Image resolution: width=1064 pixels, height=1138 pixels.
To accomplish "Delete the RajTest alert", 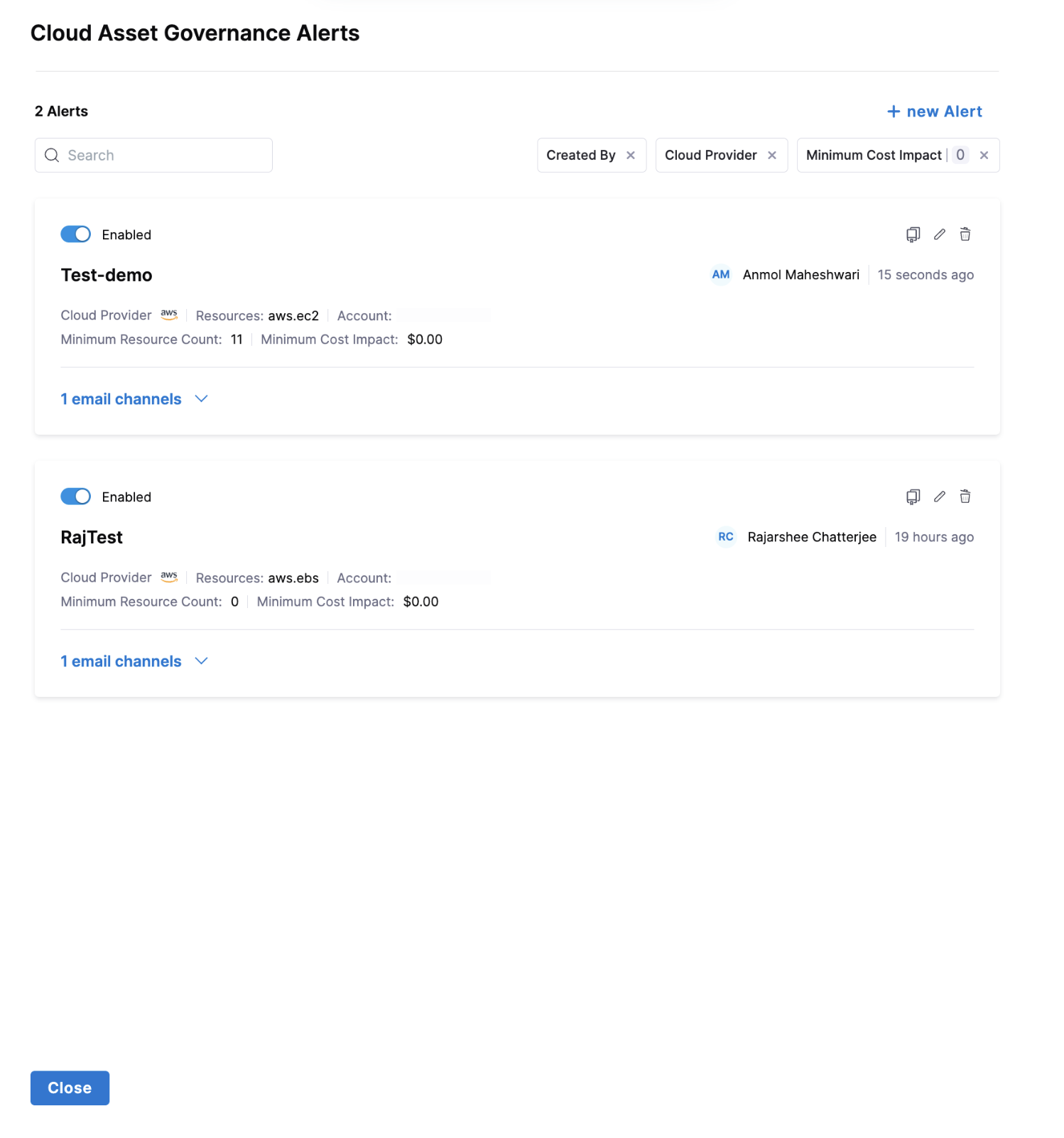I will tap(965, 497).
